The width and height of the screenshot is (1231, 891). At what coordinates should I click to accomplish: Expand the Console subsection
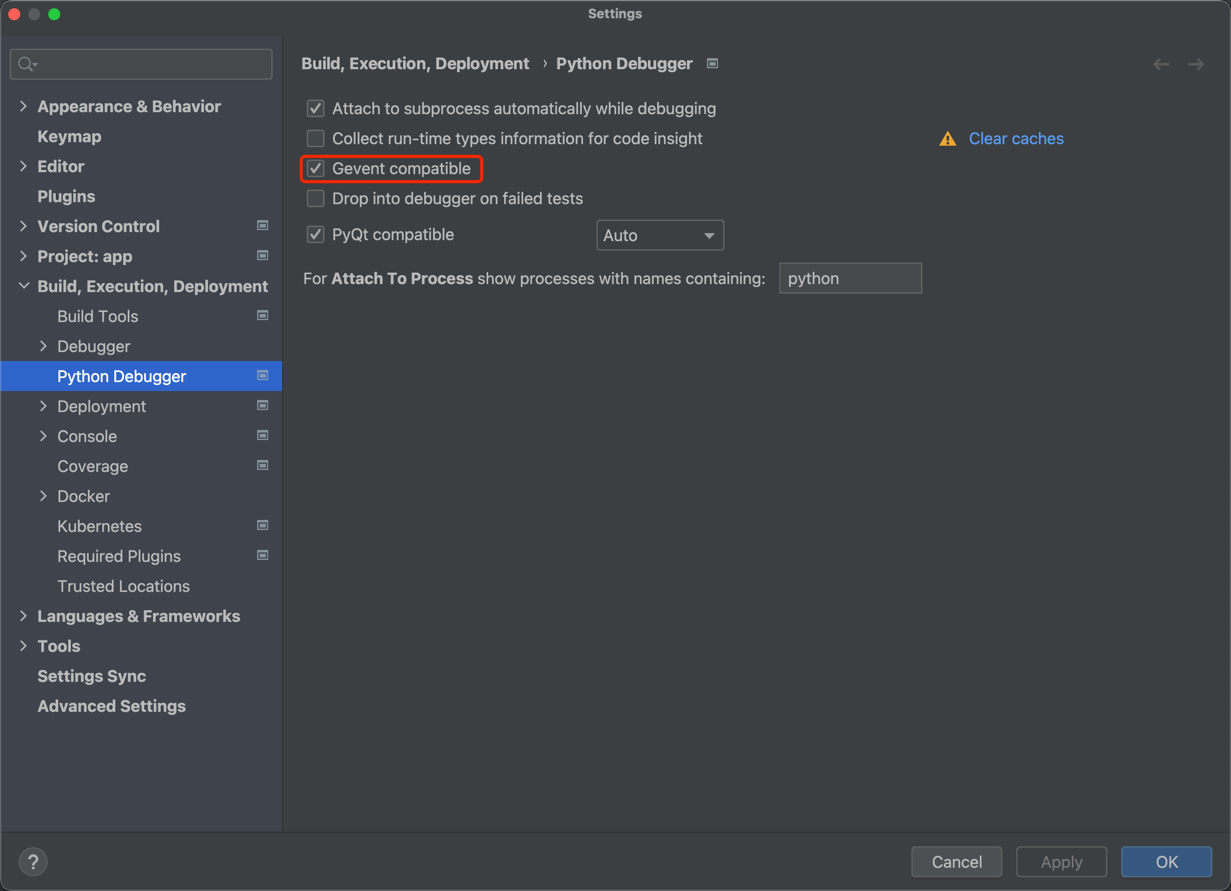point(43,436)
